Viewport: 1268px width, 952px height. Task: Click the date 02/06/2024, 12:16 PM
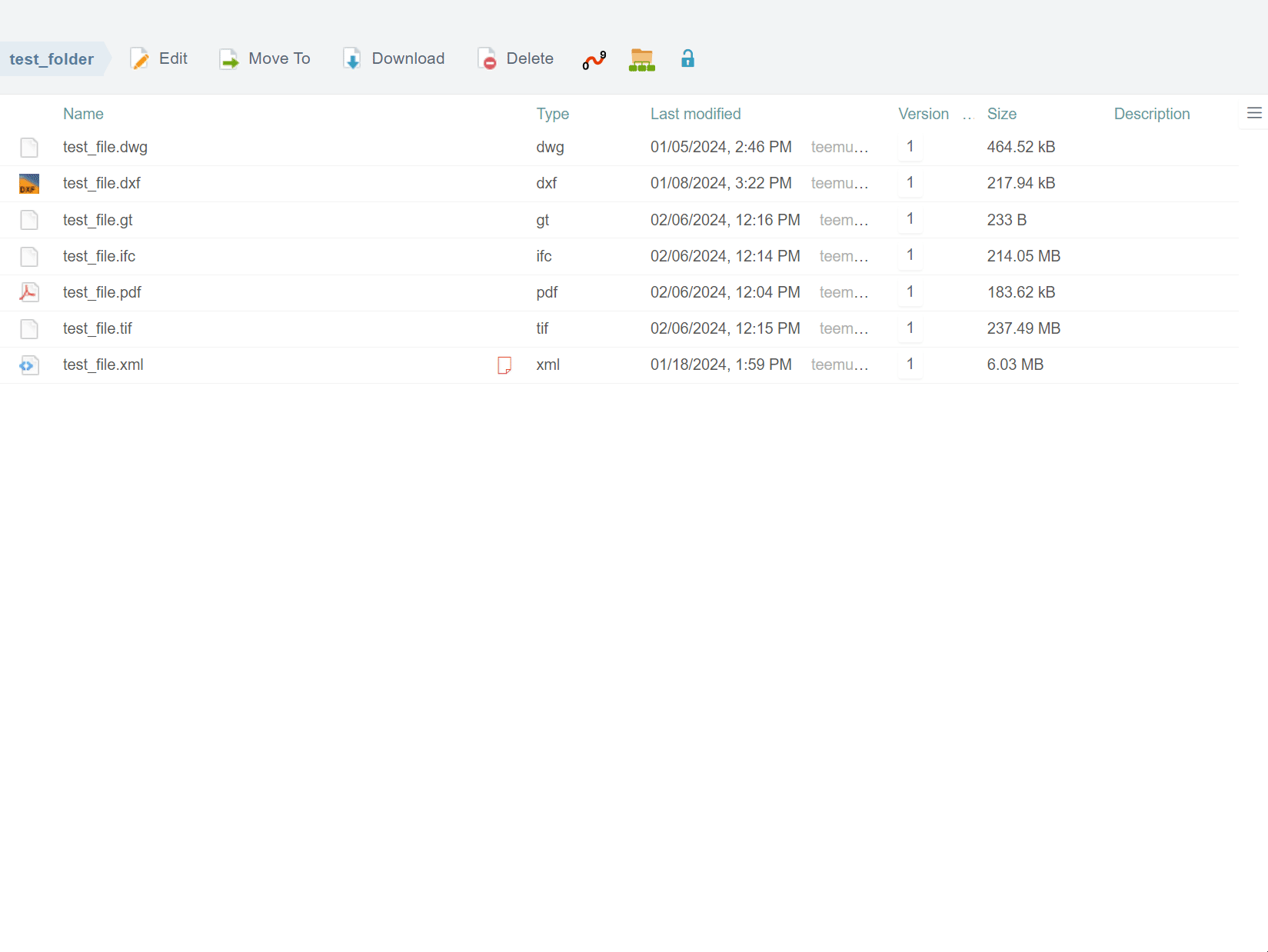725,220
